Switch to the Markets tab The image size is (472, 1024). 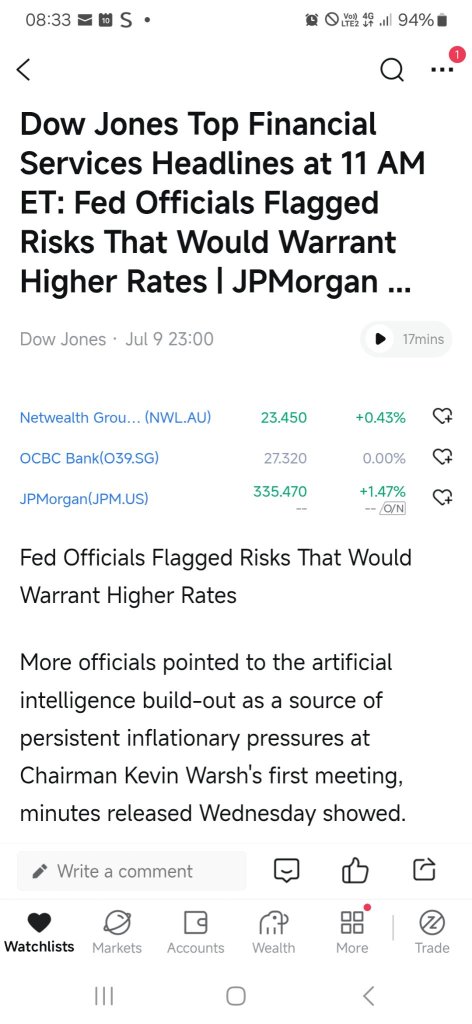tap(117, 933)
